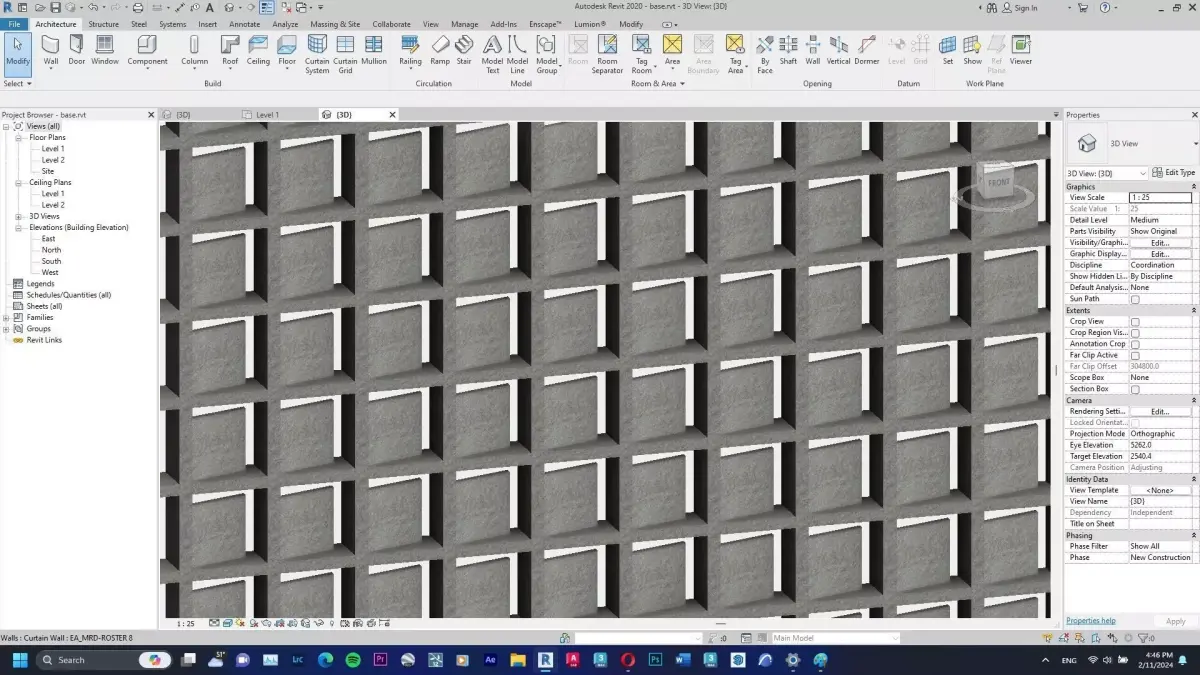Image resolution: width=1200 pixels, height=675 pixels.
Task: Choose the Model Group tool
Action: pos(546,54)
